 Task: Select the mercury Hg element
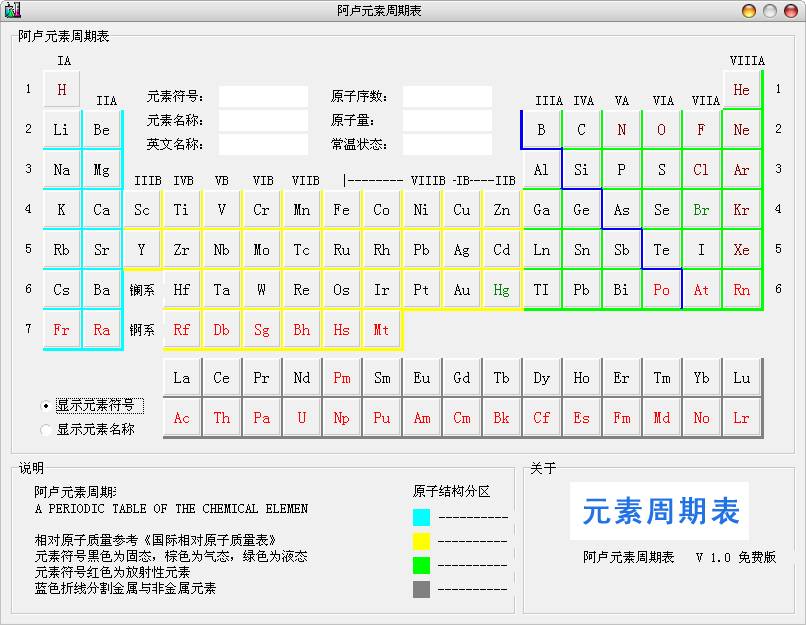[x=501, y=289]
